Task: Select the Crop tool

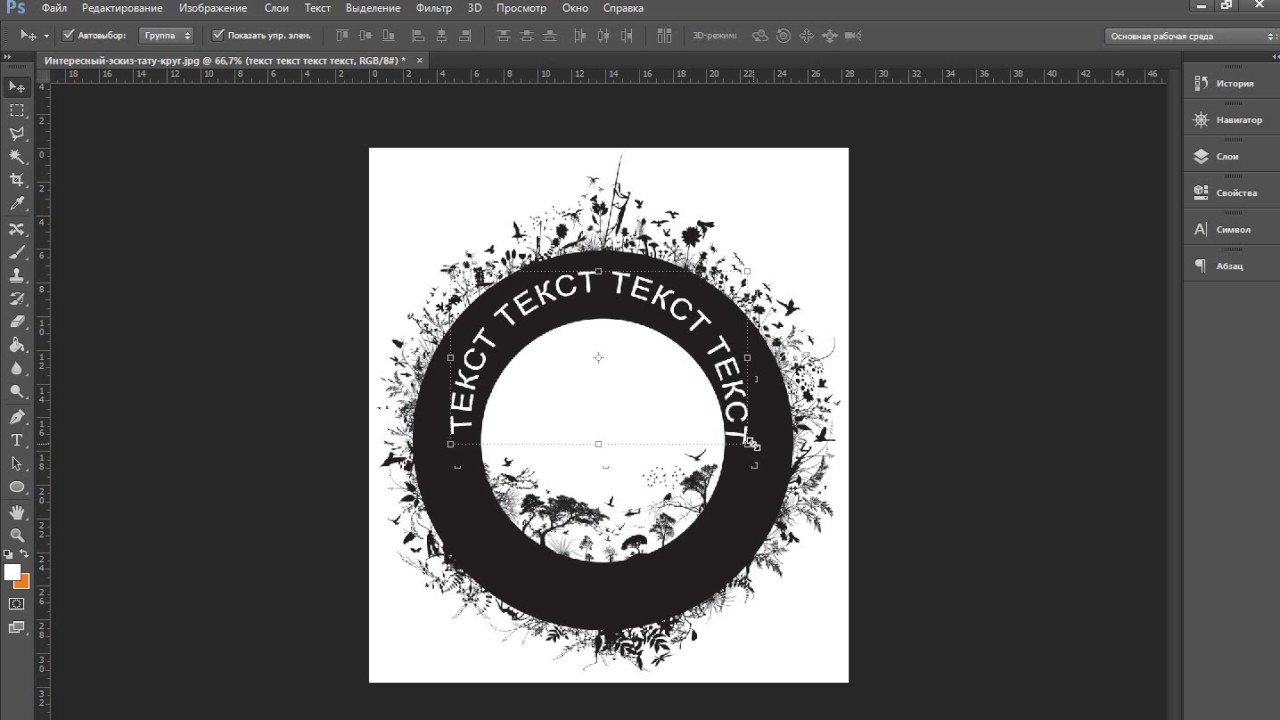Action: pyautogui.click(x=17, y=180)
